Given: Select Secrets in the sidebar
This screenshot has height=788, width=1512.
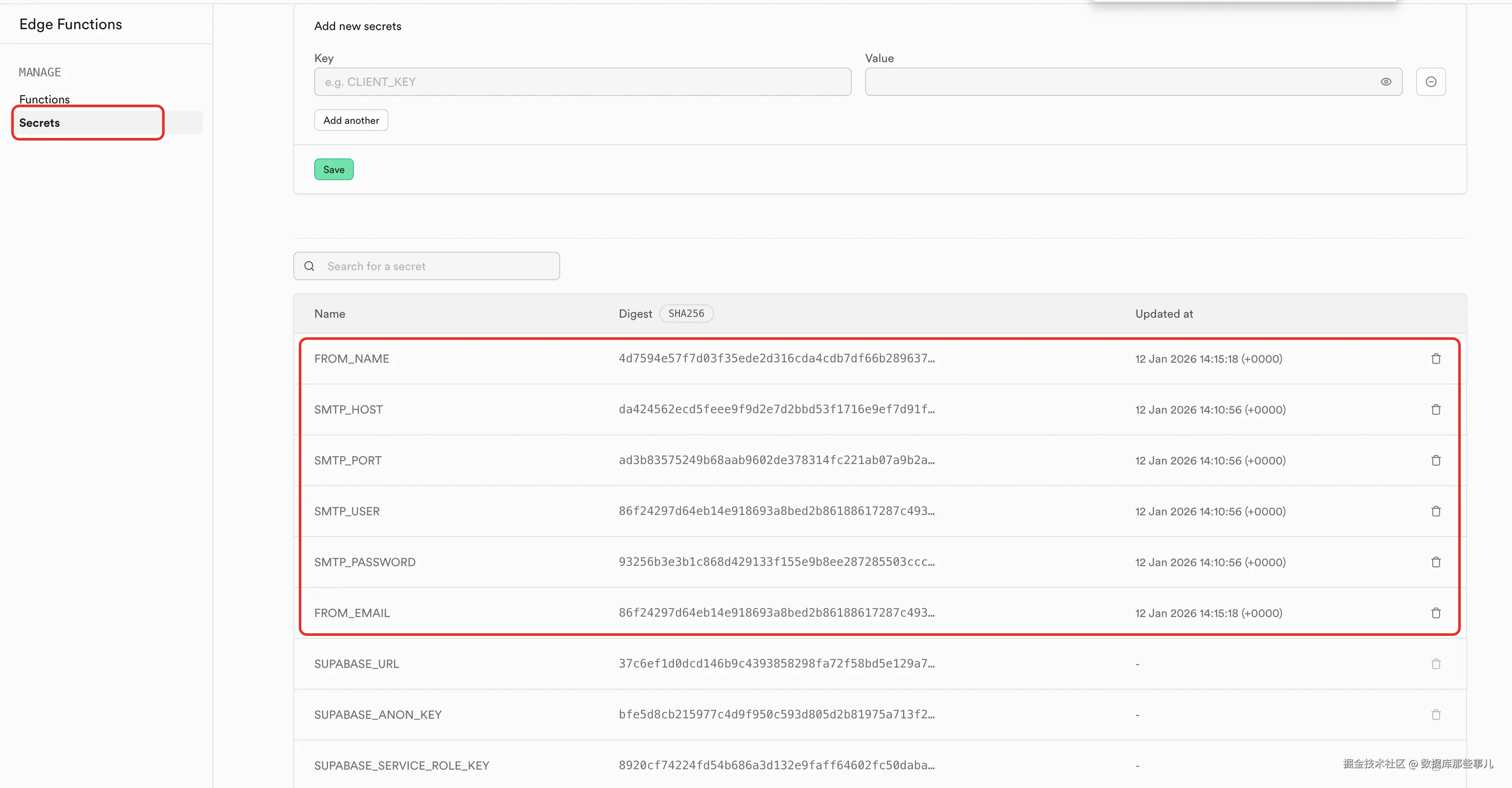Looking at the screenshot, I should pyautogui.click(x=40, y=123).
